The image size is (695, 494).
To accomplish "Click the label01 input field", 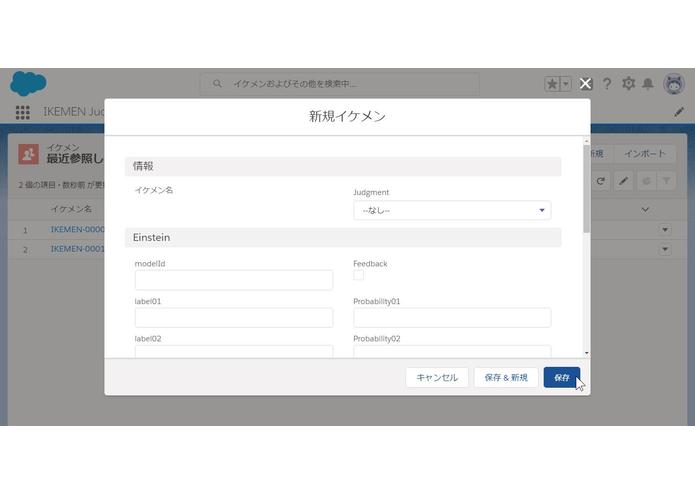I will tap(234, 318).
